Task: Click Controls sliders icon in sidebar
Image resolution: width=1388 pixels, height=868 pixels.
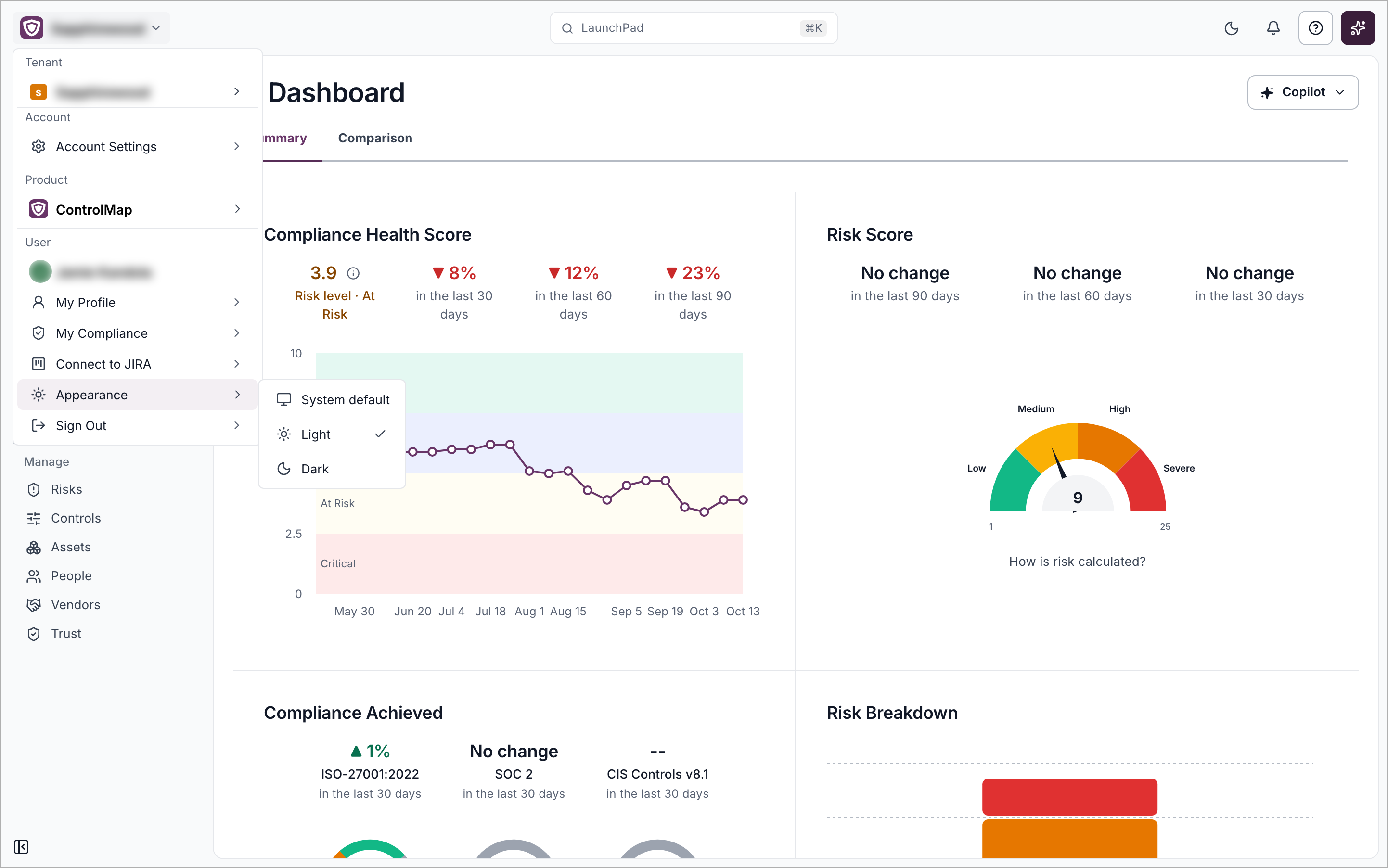Action: (x=34, y=518)
